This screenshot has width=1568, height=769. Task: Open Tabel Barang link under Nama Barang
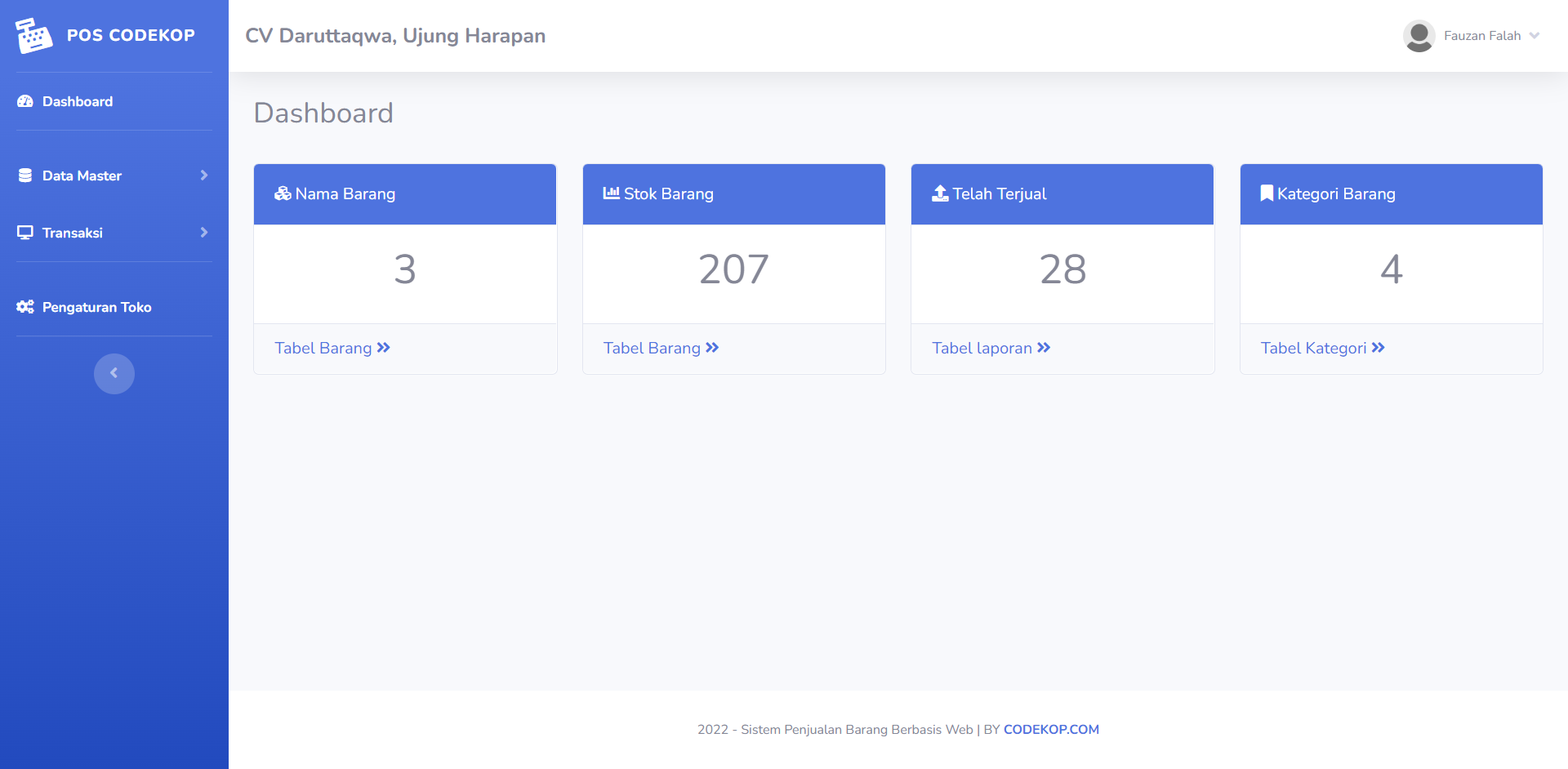[332, 349]
